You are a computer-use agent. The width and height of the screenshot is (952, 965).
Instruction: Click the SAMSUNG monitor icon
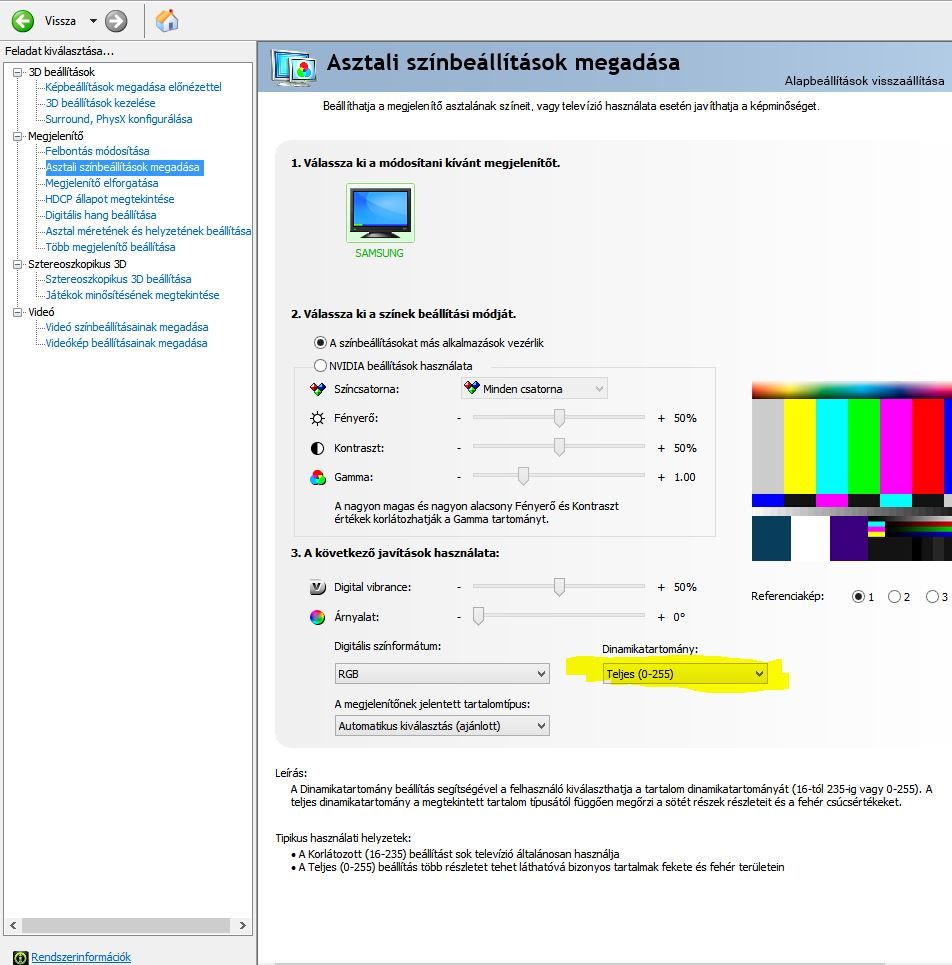point(380,213)
